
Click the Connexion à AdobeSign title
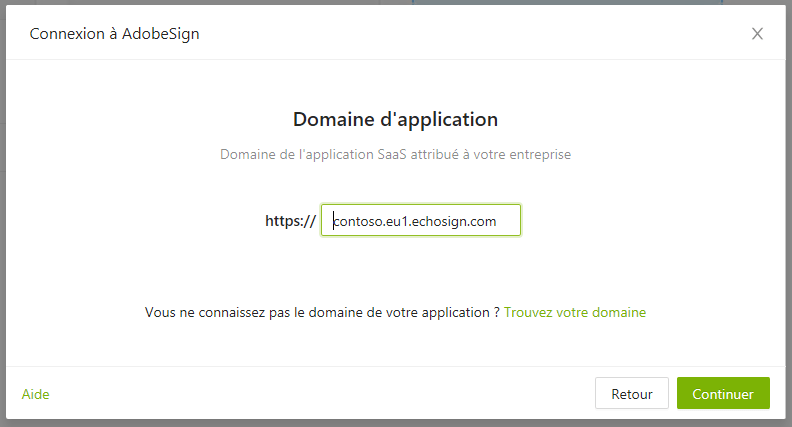pyautogui.click(x=115, y=34)
